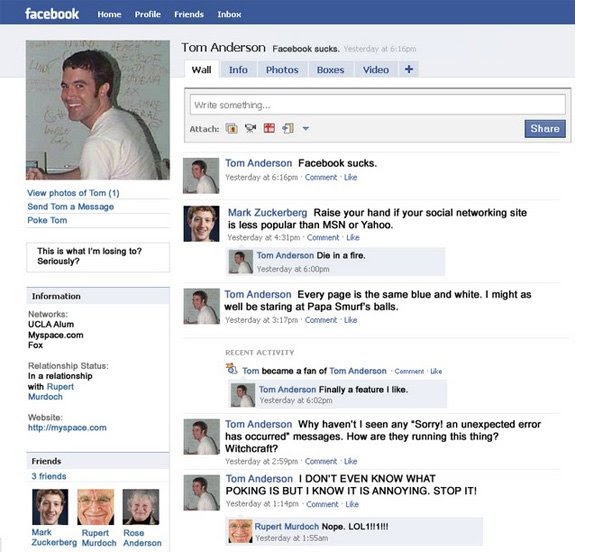Open Rupert Murdoch name on 'Nope. LOL' comment
This screenshot has height=552, width=605.
click(x=287, y=527)
